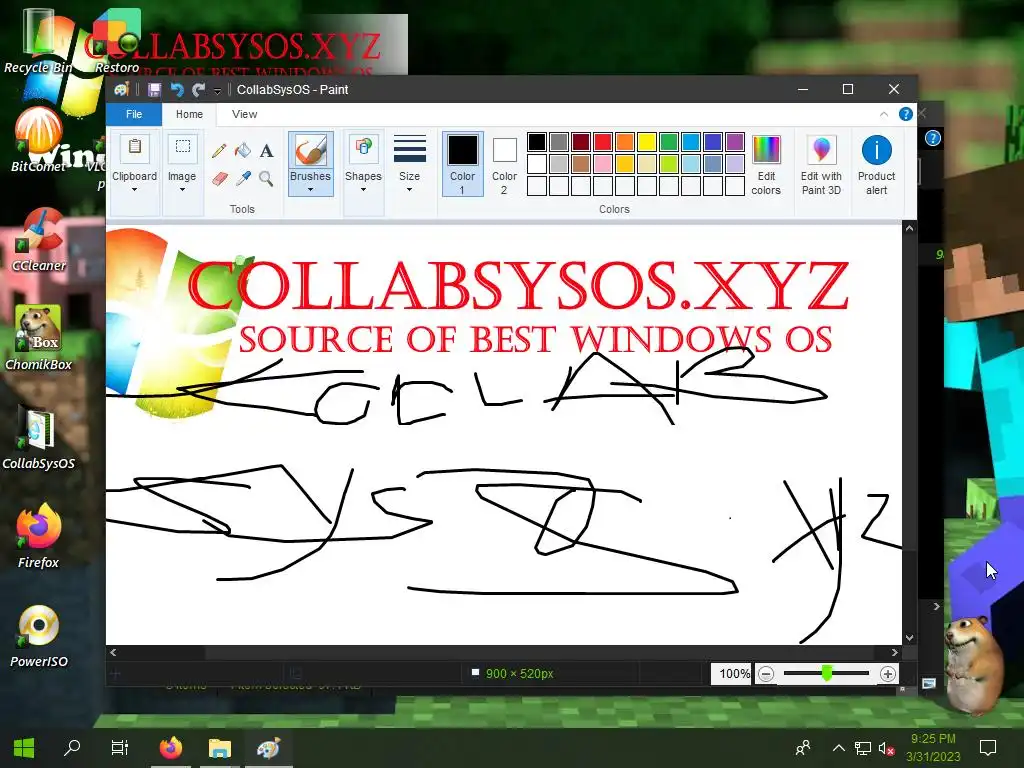
Task: Click the Paste clipboard icon
Action: coord(135,148)
